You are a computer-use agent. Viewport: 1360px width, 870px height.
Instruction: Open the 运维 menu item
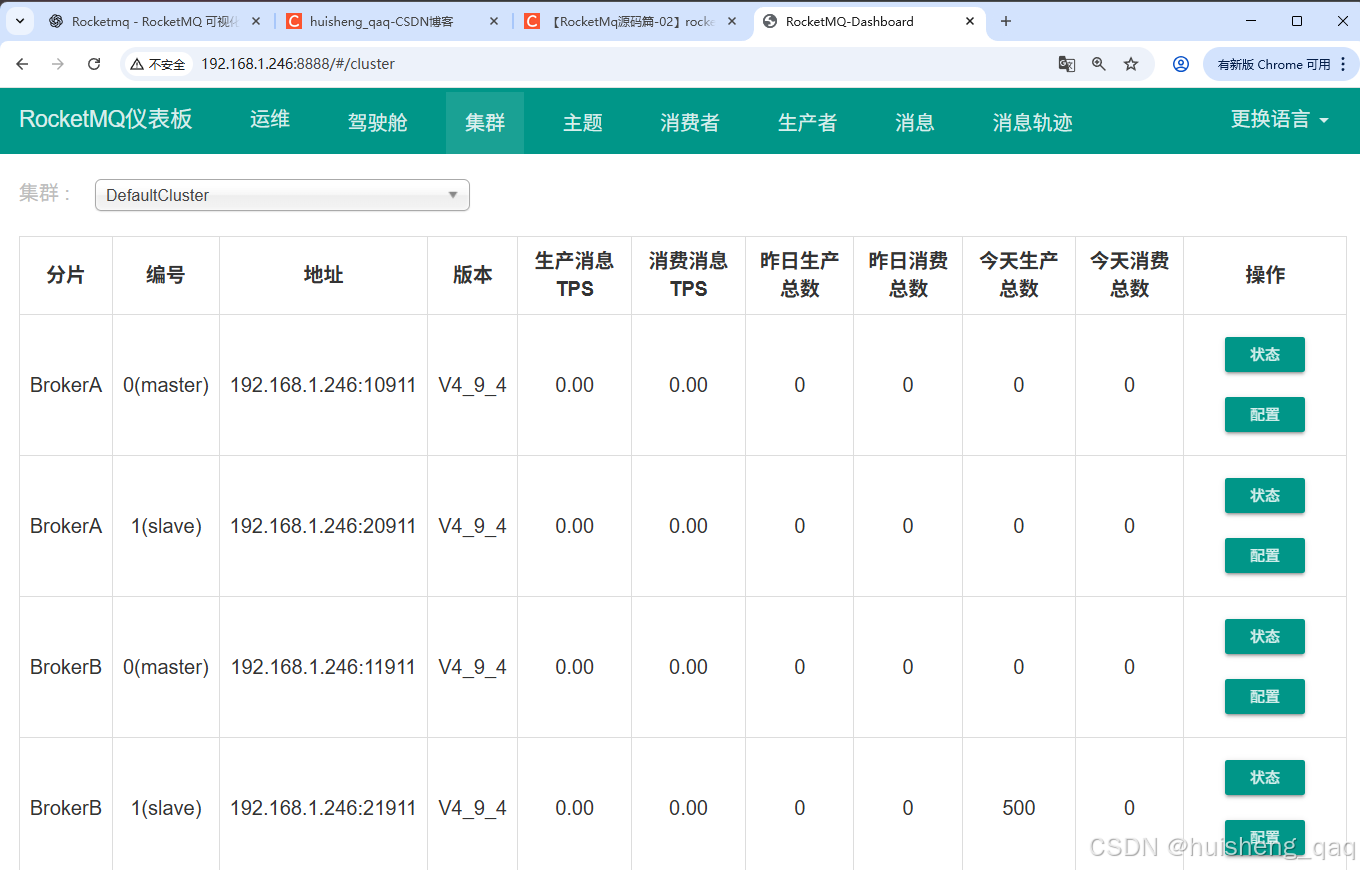pos(270,120)
